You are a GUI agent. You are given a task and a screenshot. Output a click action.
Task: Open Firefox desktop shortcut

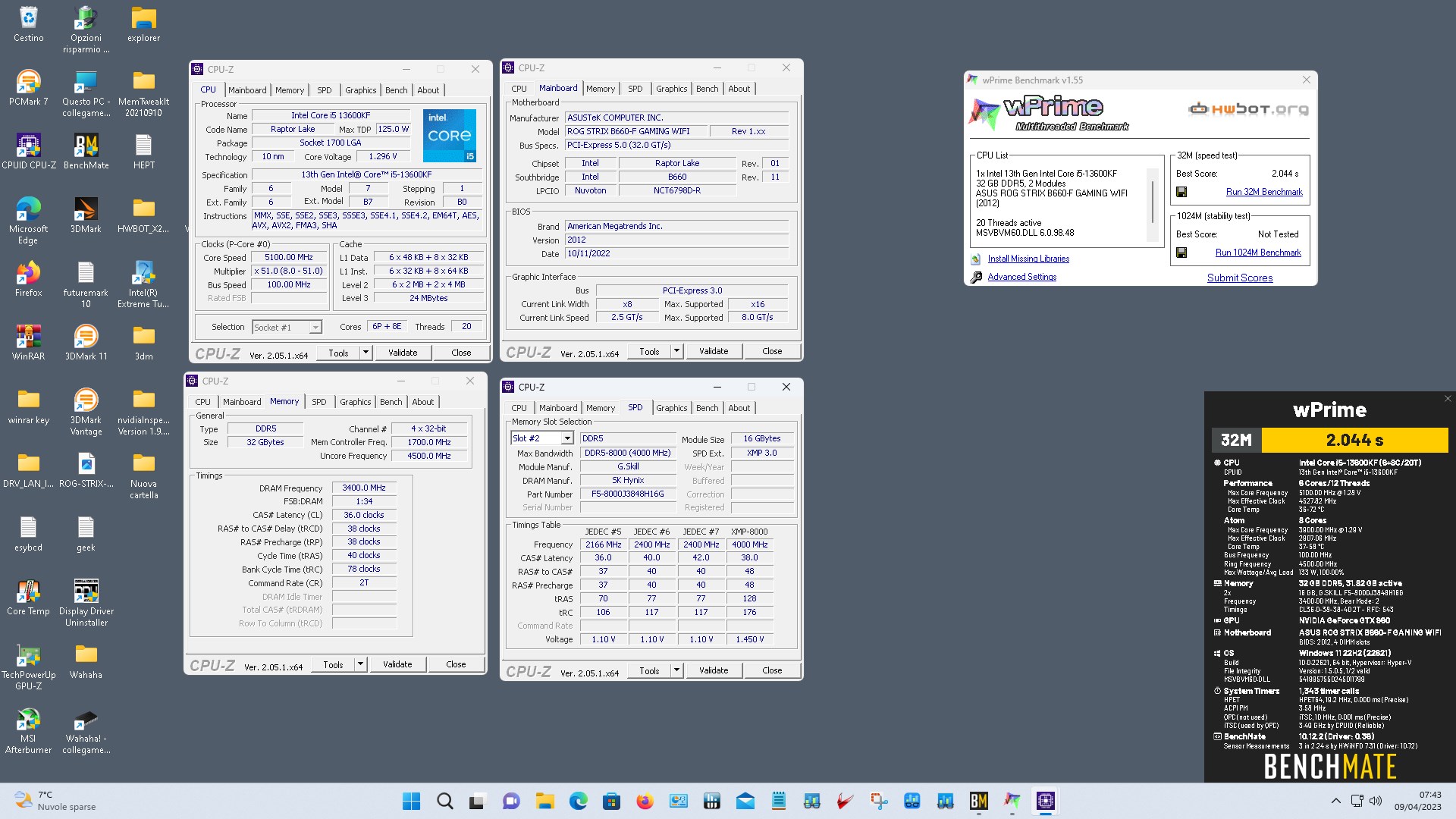click(28, 279)
